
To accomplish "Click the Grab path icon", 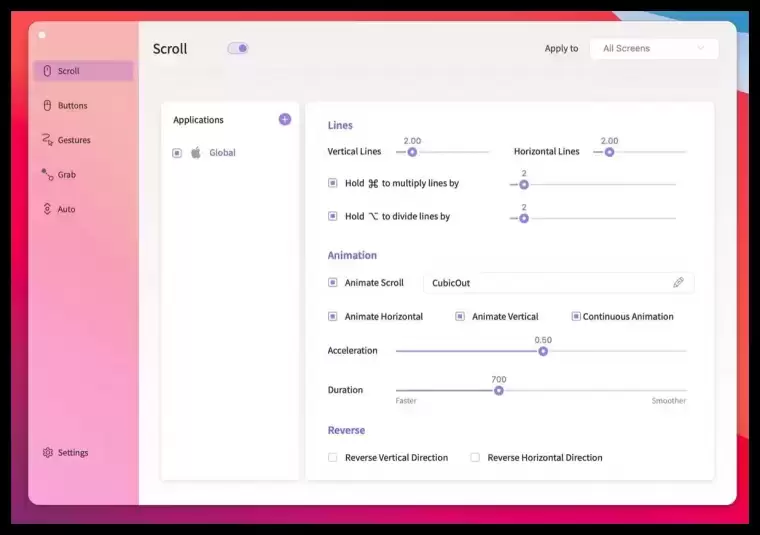I will point(47,174).
